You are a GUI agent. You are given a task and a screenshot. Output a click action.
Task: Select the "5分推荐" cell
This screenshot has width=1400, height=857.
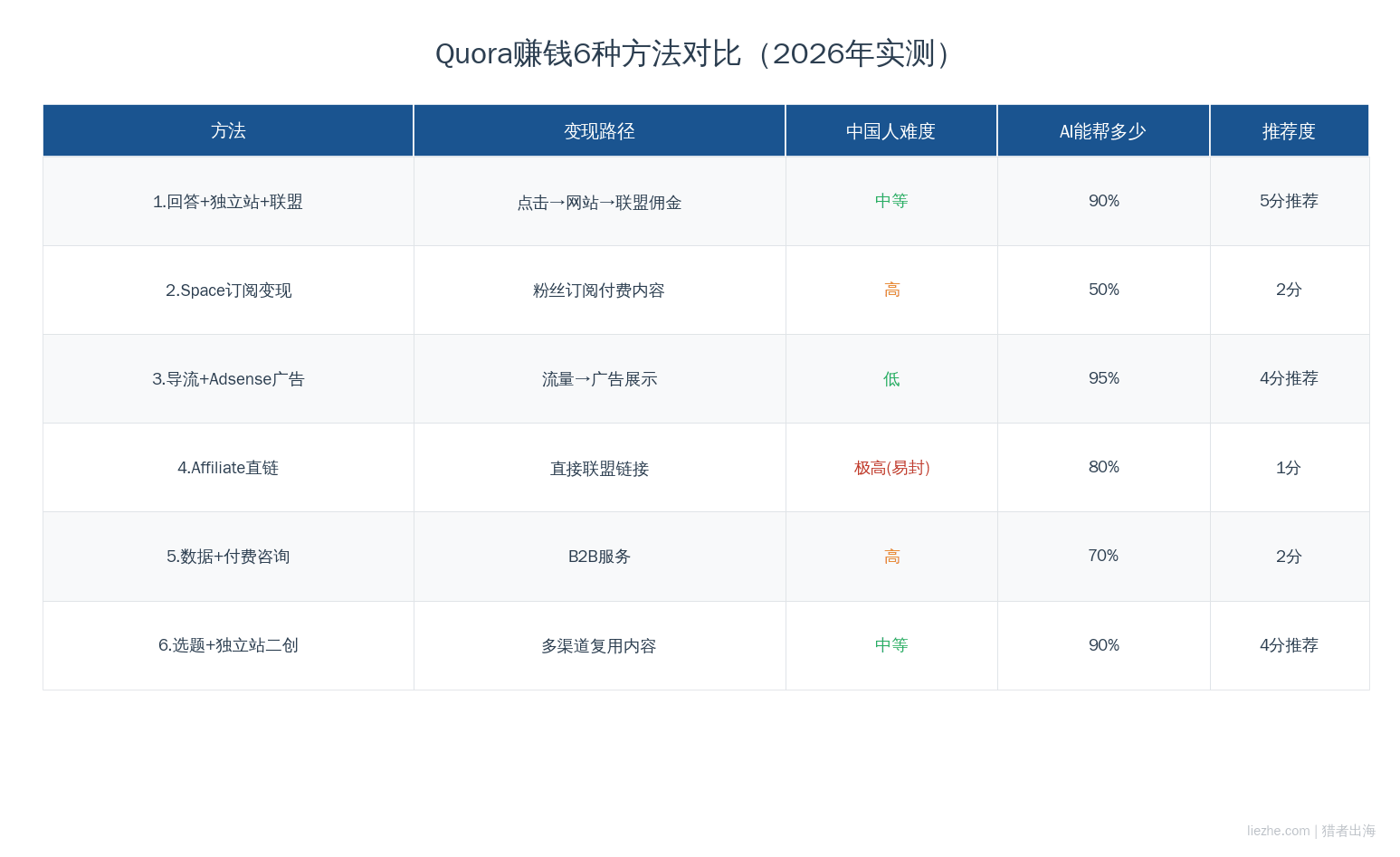1289,201
